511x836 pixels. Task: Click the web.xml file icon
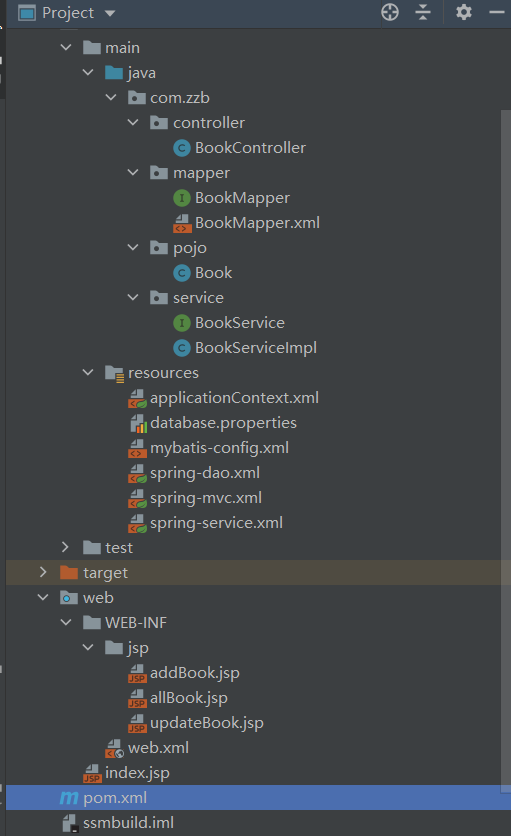point(115,748)
